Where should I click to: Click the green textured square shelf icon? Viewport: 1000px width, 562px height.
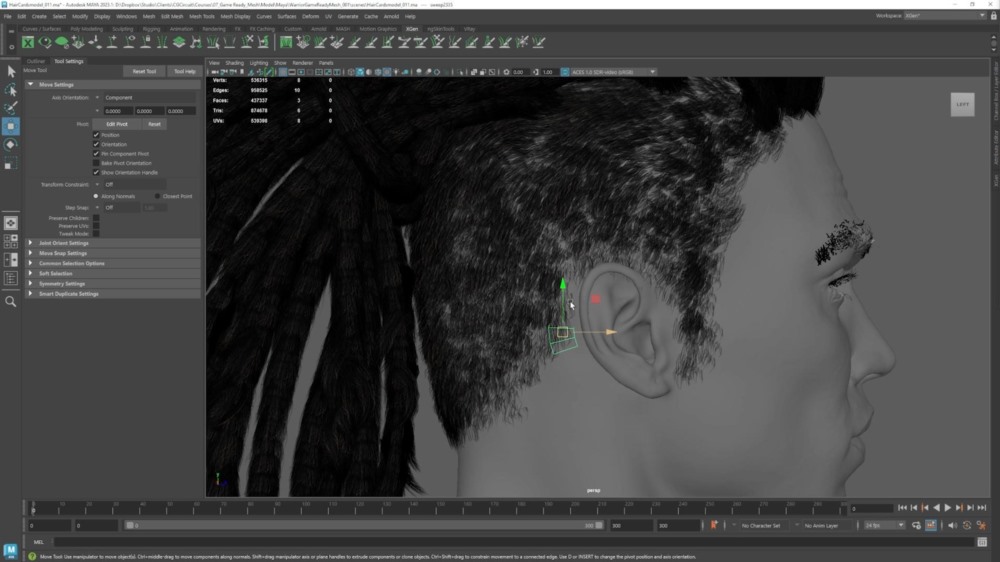pyautogui.click(x=286, y=42)
